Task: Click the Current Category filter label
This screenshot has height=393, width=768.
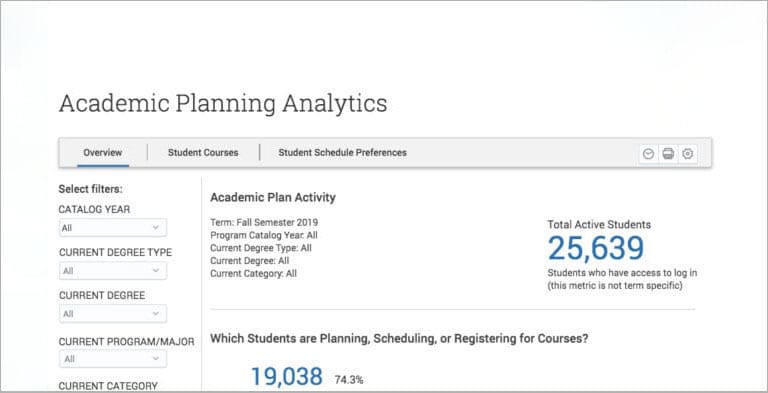Action: point(108,386)
